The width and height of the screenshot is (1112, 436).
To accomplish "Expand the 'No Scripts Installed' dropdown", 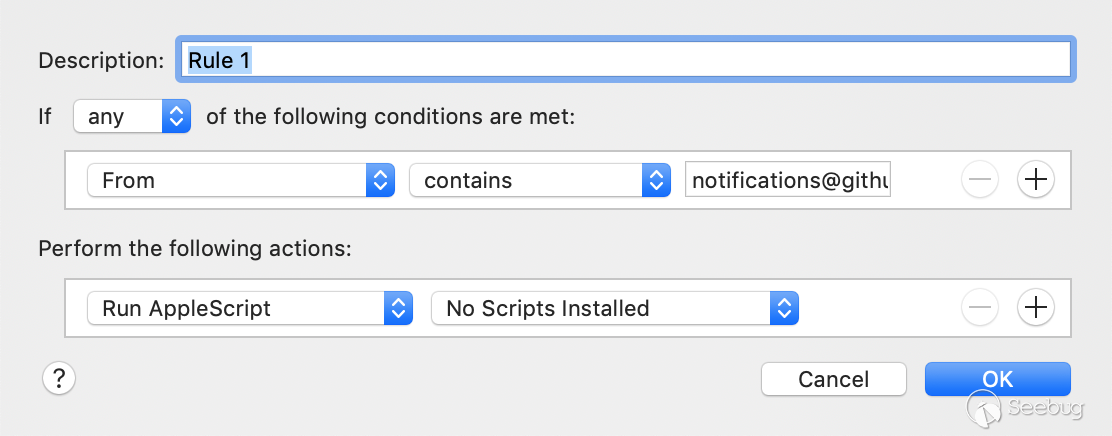I will [614, 308].
